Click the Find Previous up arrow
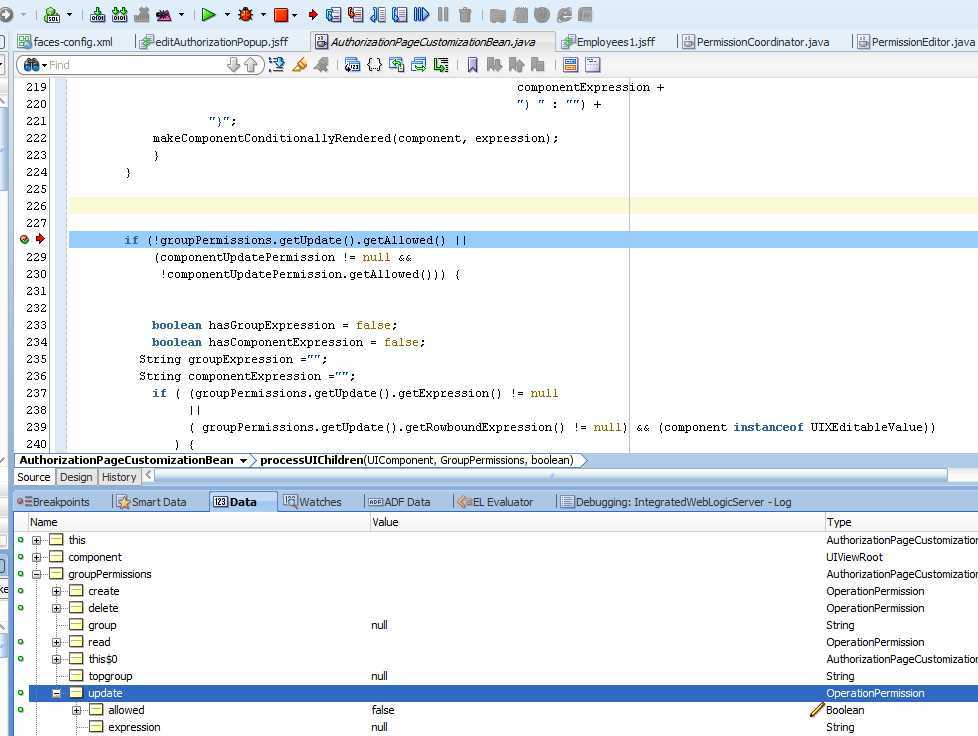 coord(251,65)
